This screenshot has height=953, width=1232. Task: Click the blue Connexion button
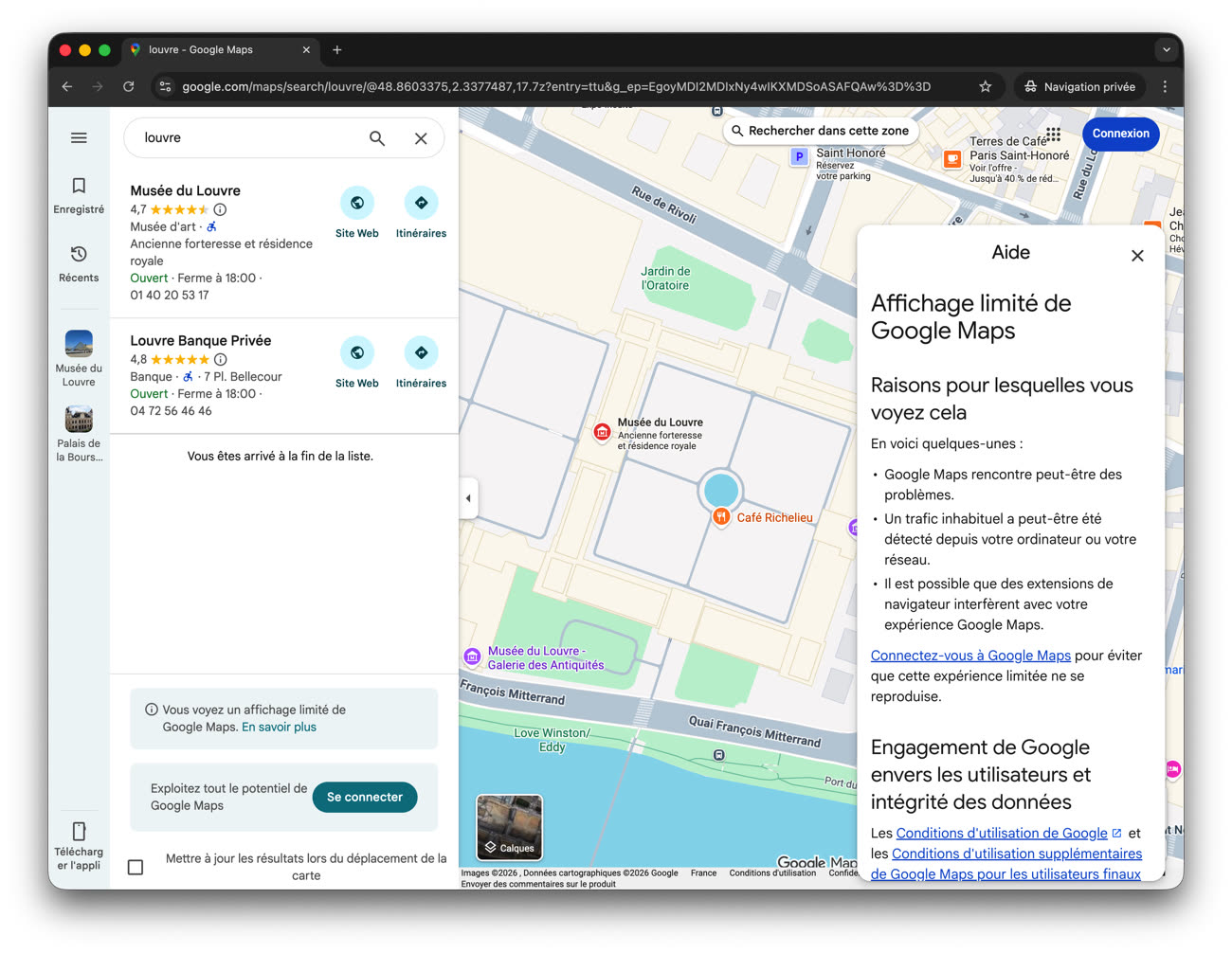(1120, 134)
